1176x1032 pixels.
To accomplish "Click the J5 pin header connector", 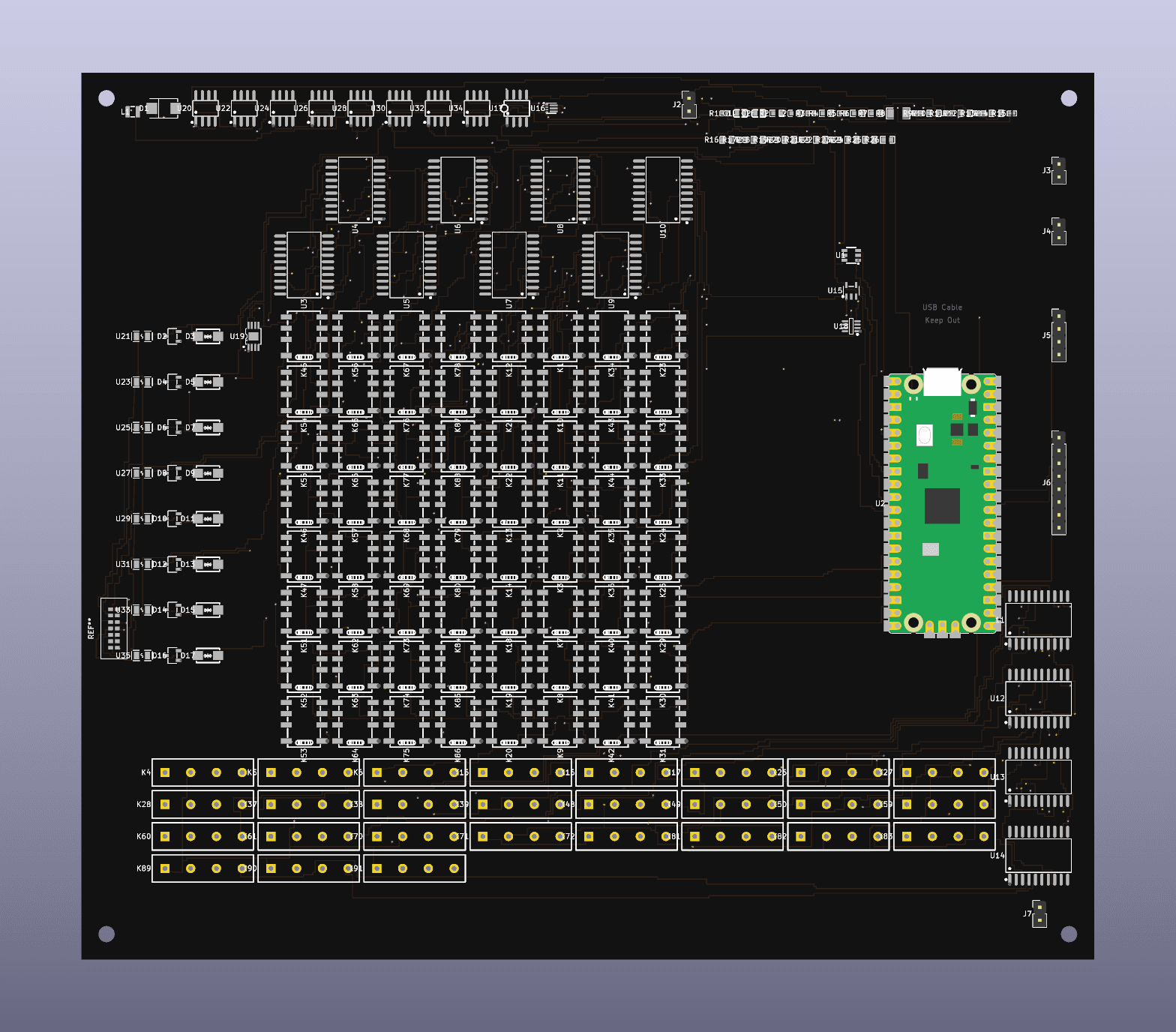I will click(x=1059, y=335).
